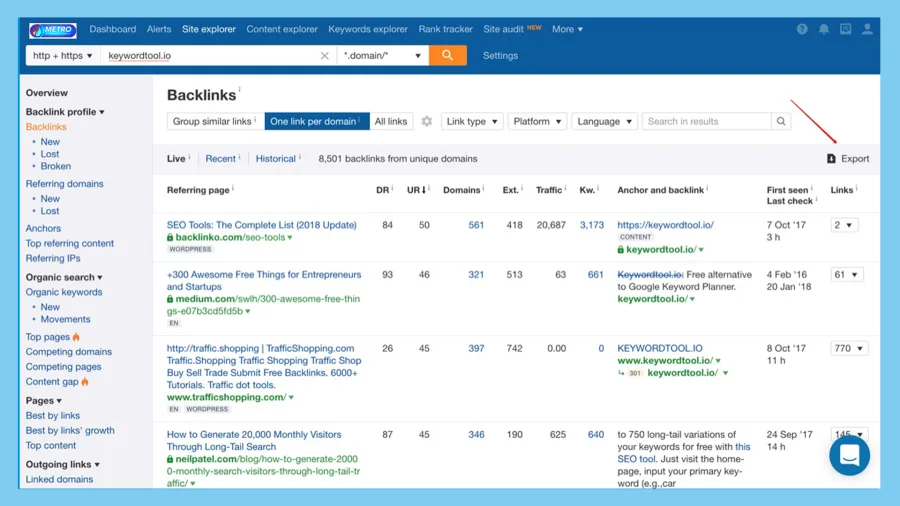Expand backlinko.com/seo-tools URL dropdown arrow

[x=290, y=238]
